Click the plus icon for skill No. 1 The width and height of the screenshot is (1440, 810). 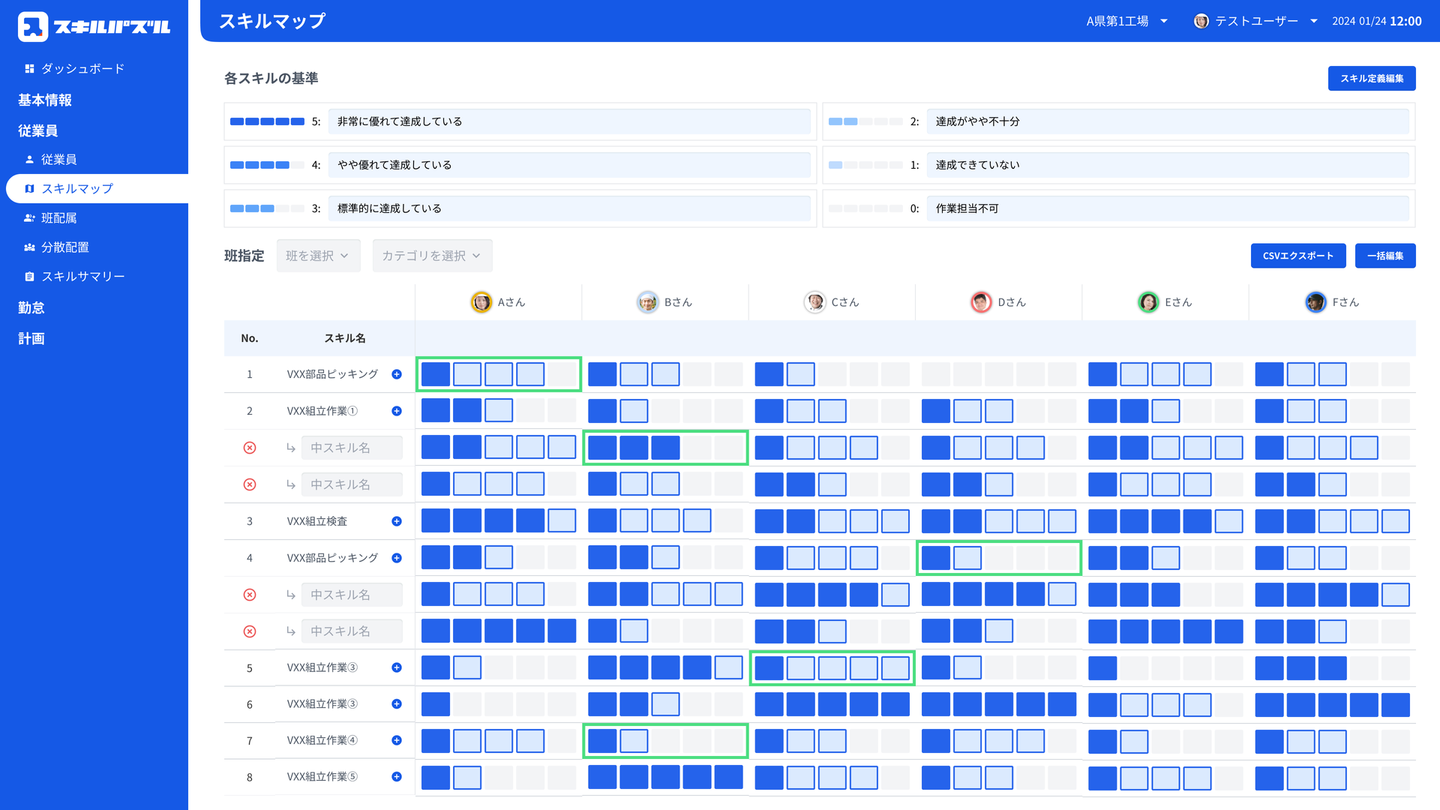pos(396,374)
